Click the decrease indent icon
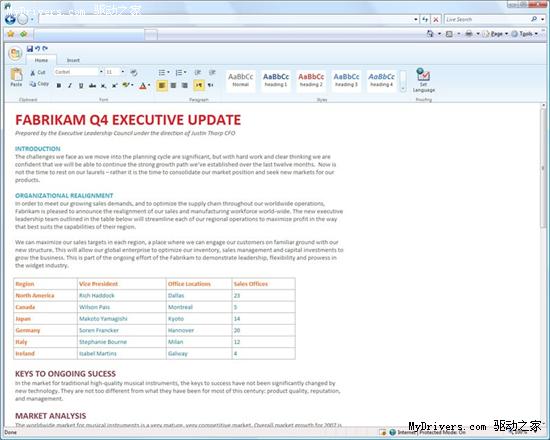Image resolution: width=550 pixels, height=440 pixels. (198, 73)
